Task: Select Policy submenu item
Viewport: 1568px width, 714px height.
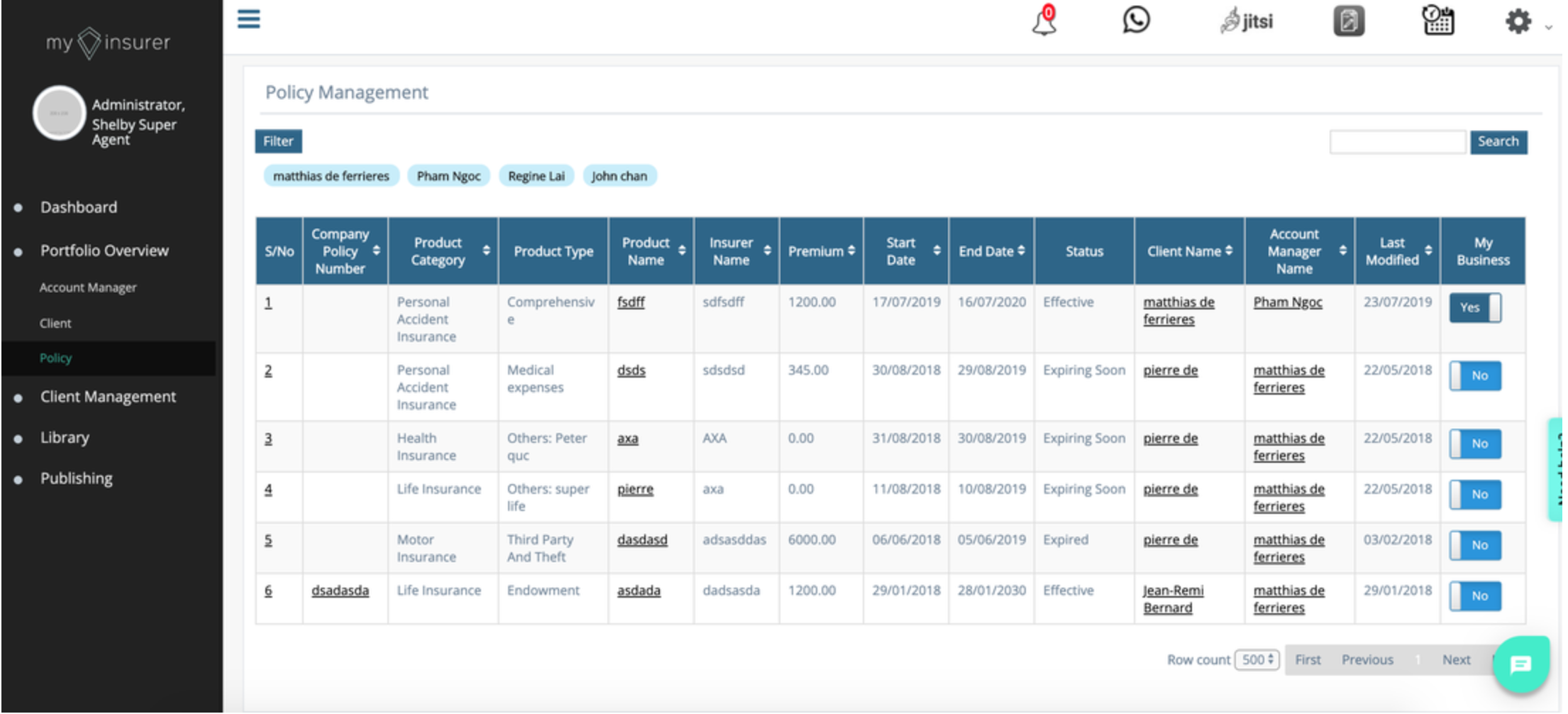Action: coord(55,358)
